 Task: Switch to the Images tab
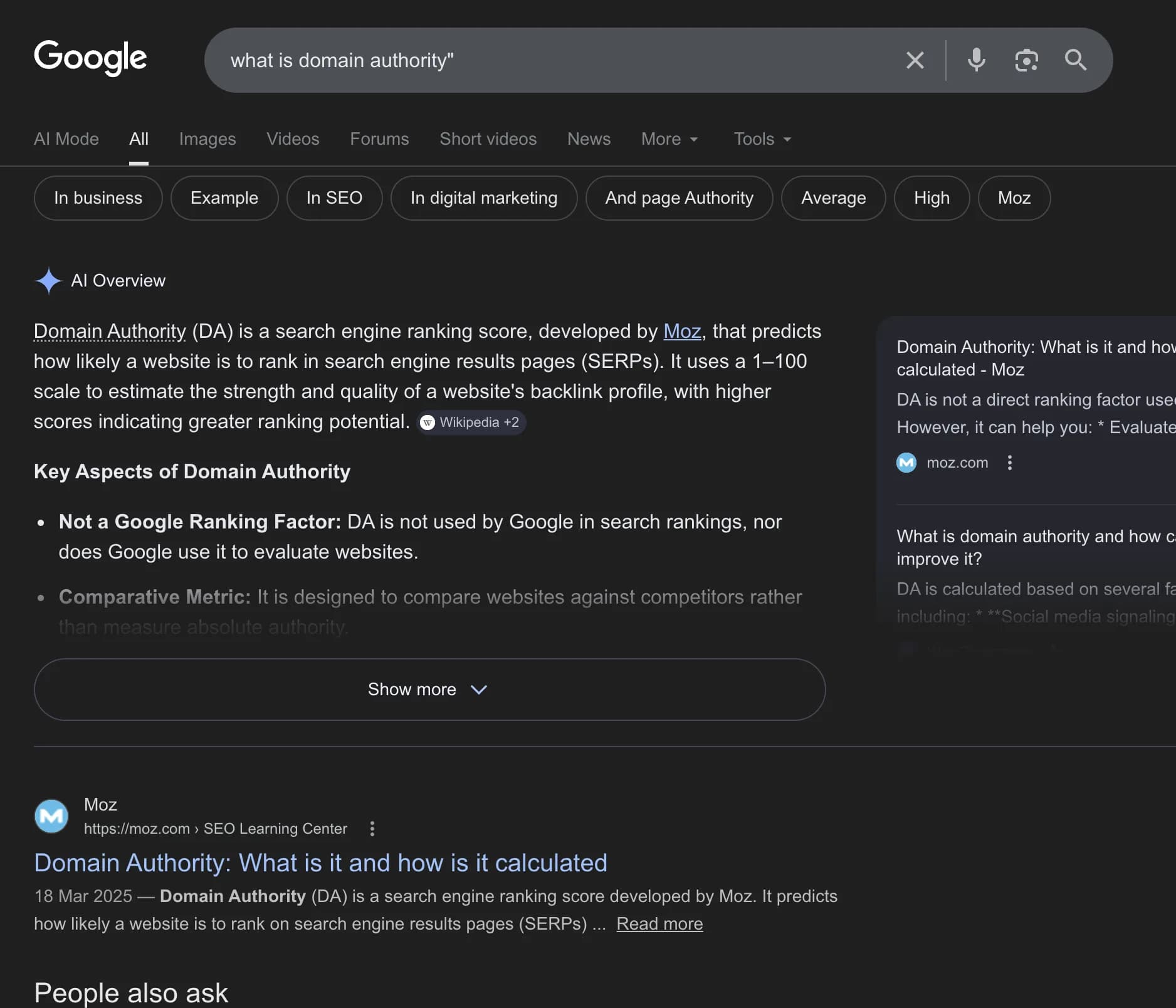tap(207, 139)
